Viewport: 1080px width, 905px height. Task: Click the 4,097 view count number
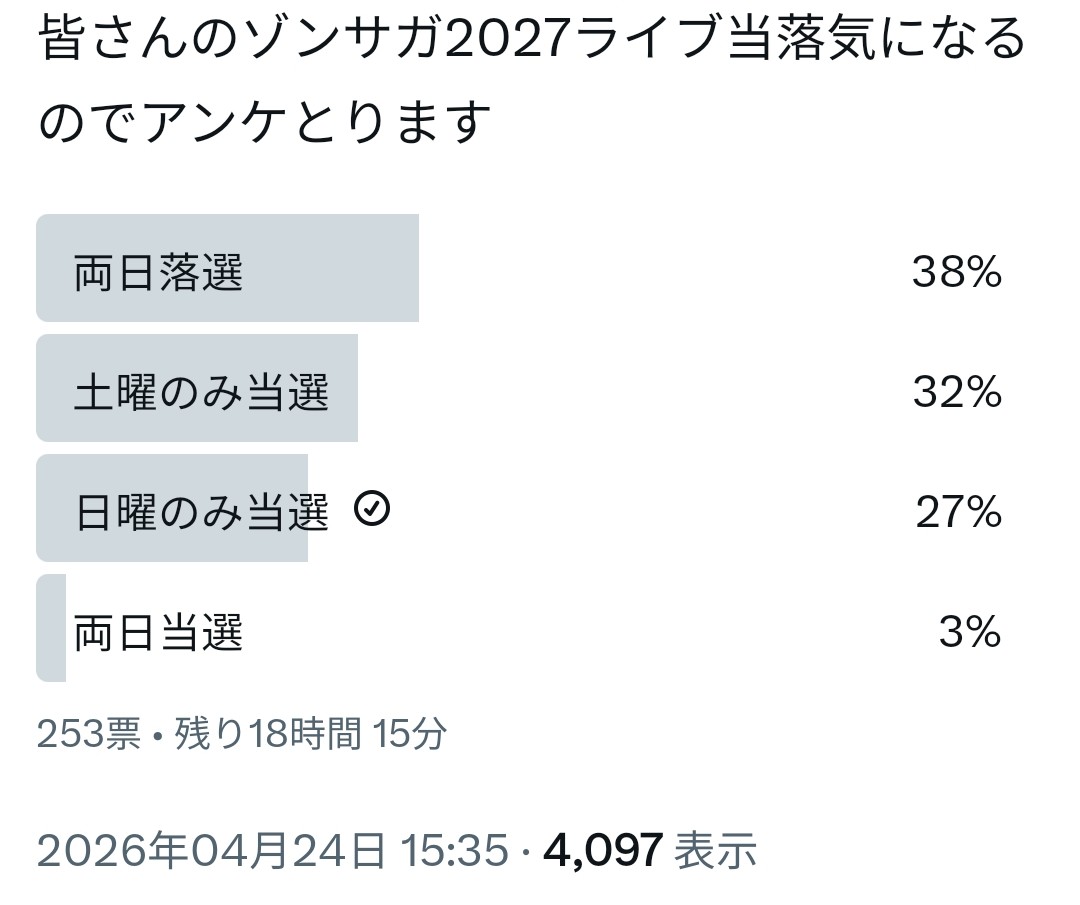tap(603, 851)
